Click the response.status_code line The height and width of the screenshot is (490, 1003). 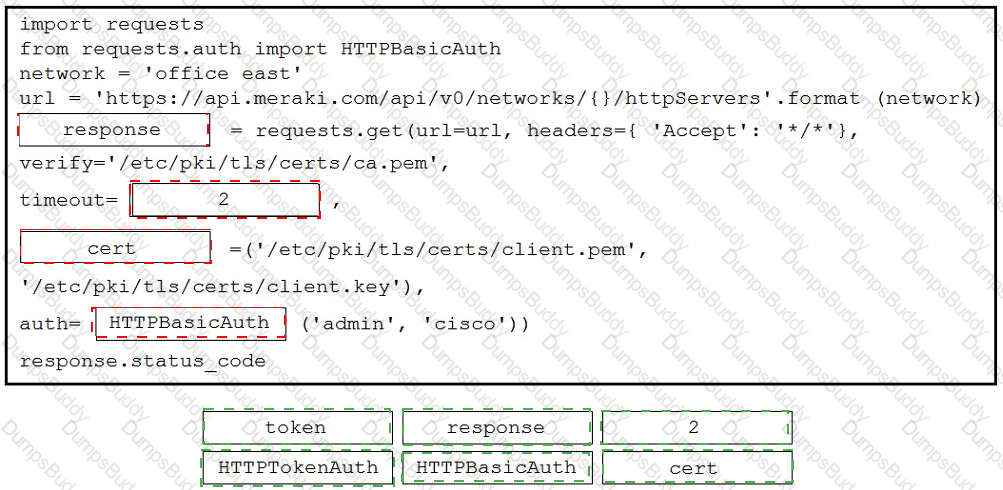(x=143, y=361)
